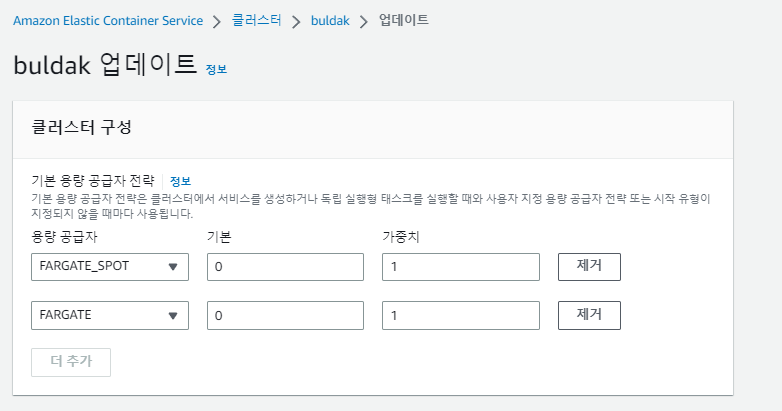Click the 업데이트 breadcrumb item

(x=403, y=20)
